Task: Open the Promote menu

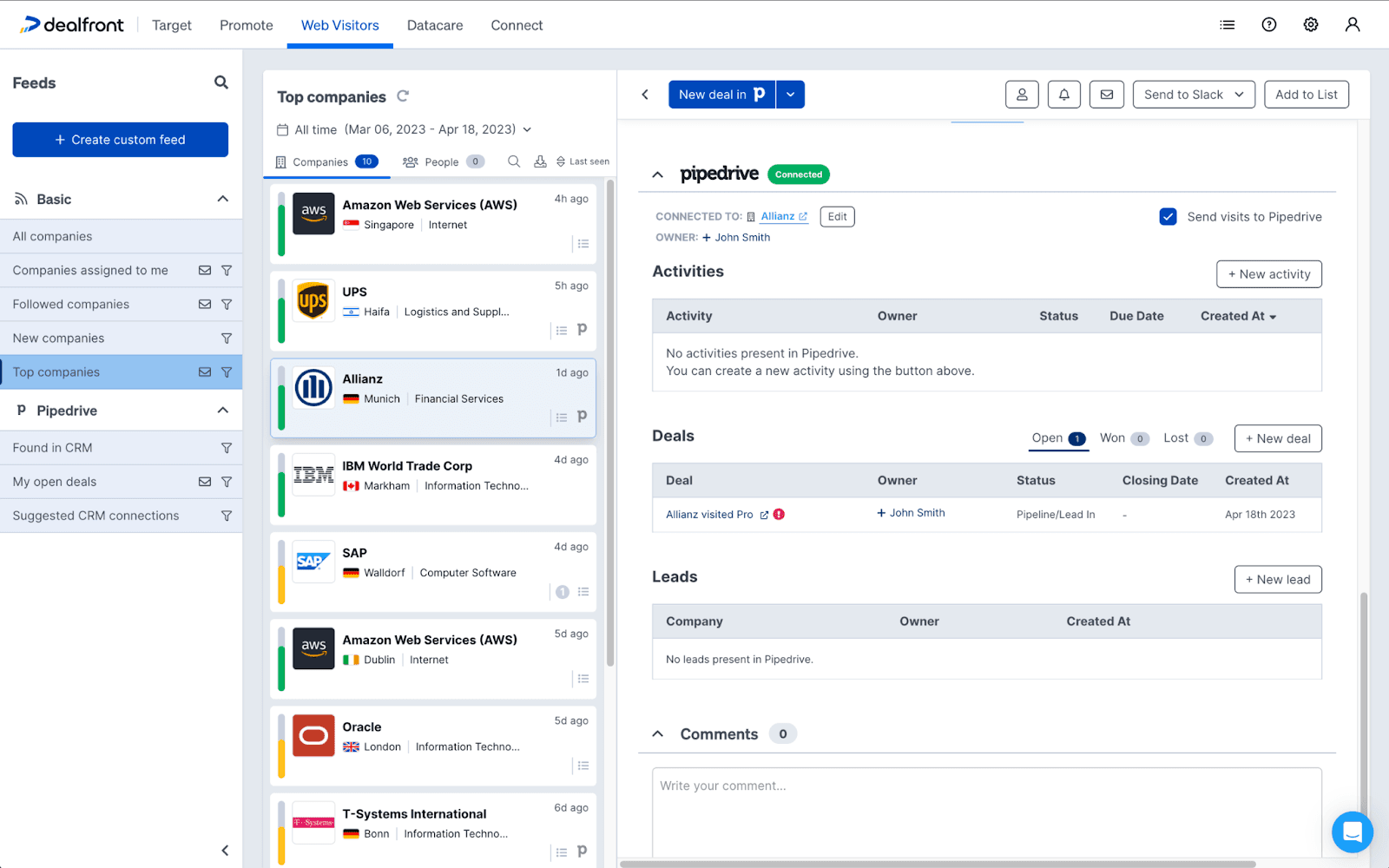Action: (x=247, y=25)
